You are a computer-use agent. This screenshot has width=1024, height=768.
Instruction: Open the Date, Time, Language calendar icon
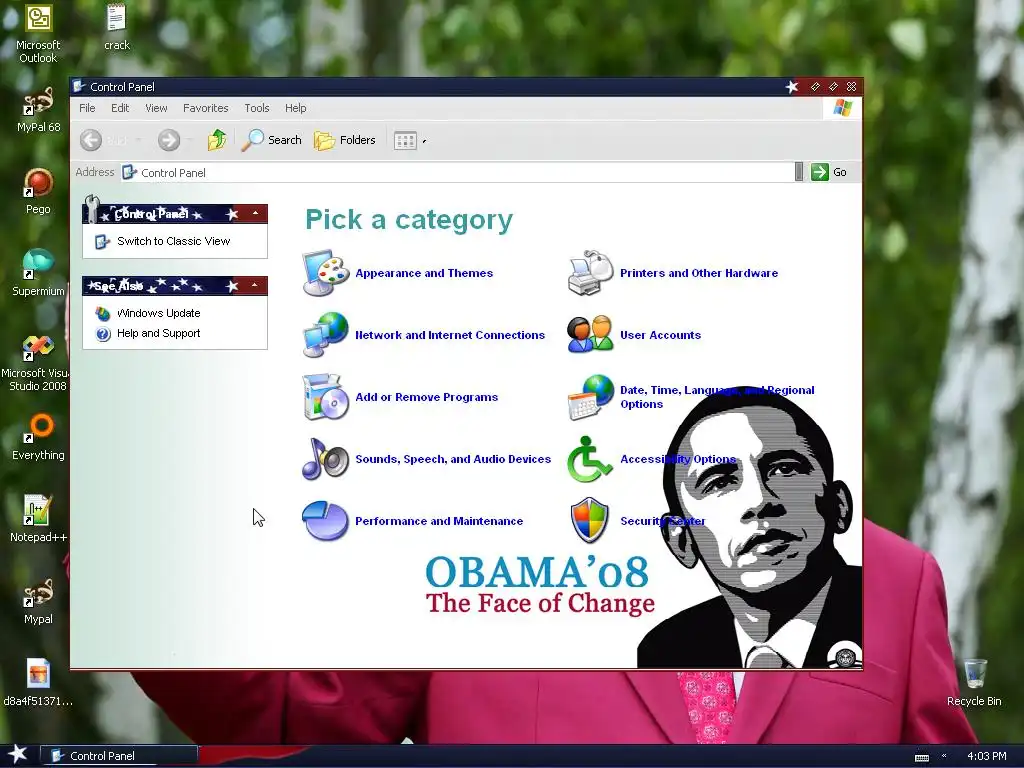click(x=590, y=397)
